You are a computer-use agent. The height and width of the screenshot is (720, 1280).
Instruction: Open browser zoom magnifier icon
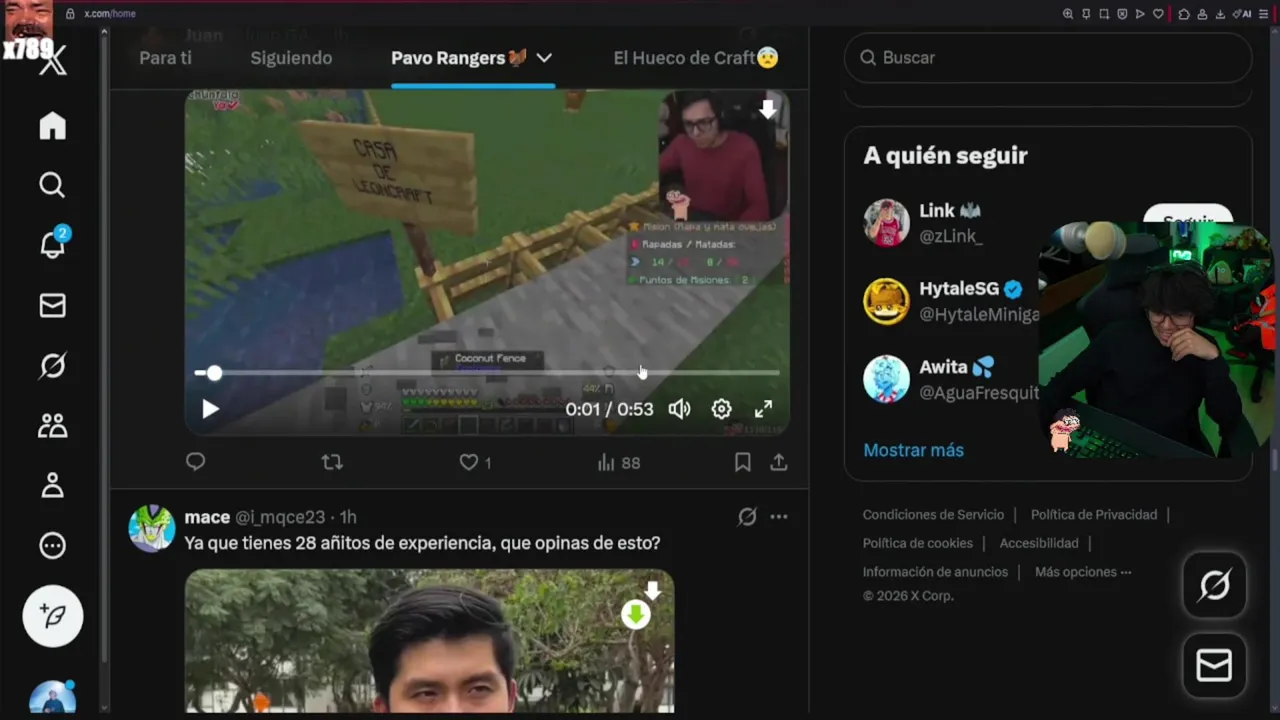(1068, 14)
